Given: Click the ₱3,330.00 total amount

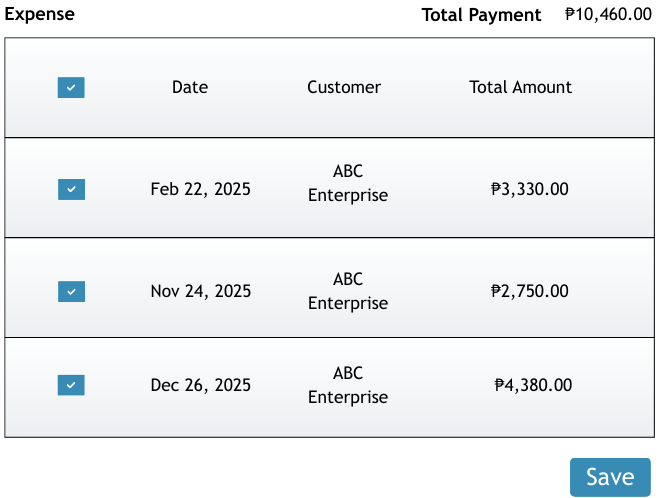Looking at the screenshot, I should (x=530, y=189).
